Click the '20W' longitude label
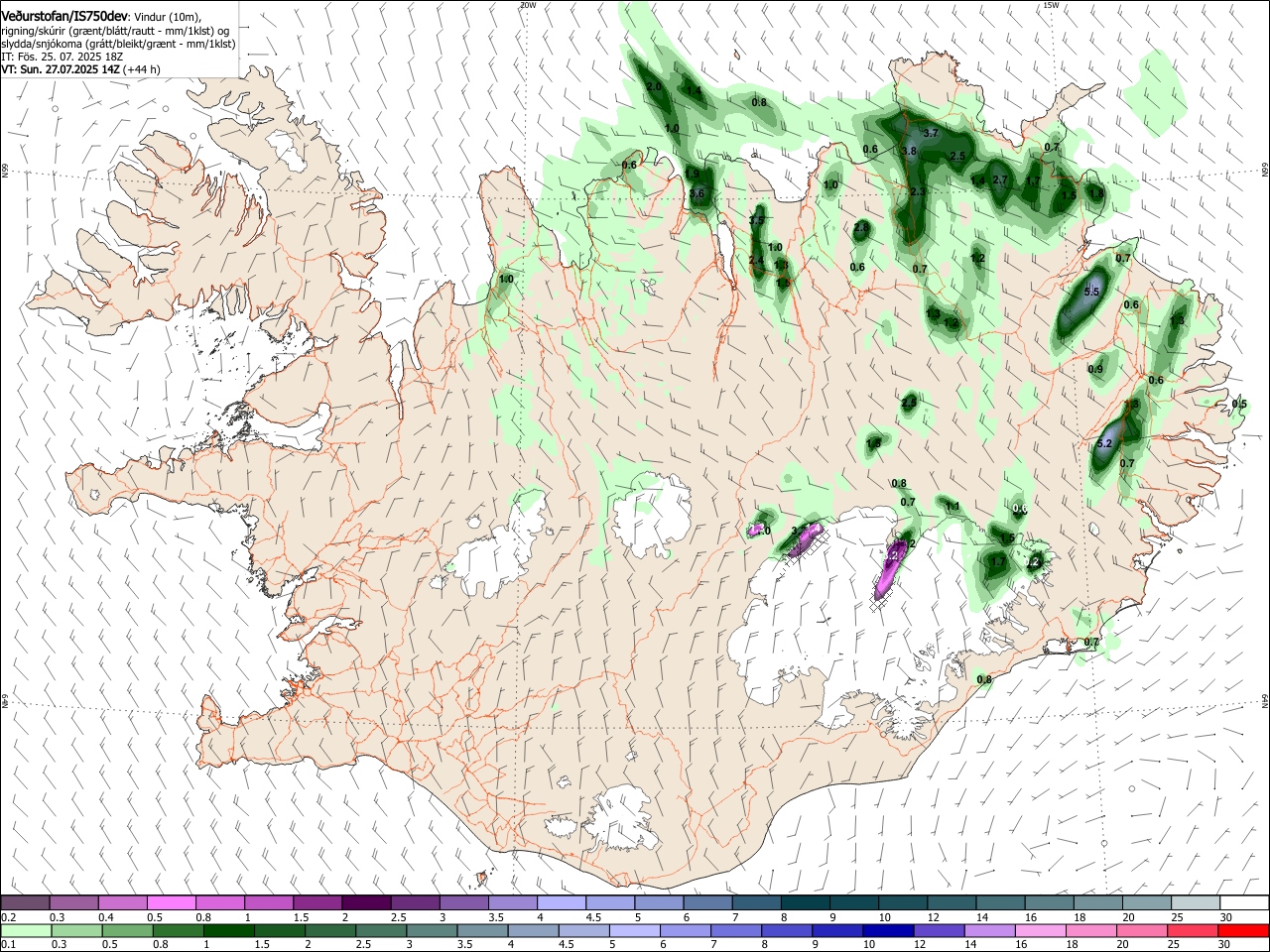Screen dimensions: 1270x952 [528, 5]
